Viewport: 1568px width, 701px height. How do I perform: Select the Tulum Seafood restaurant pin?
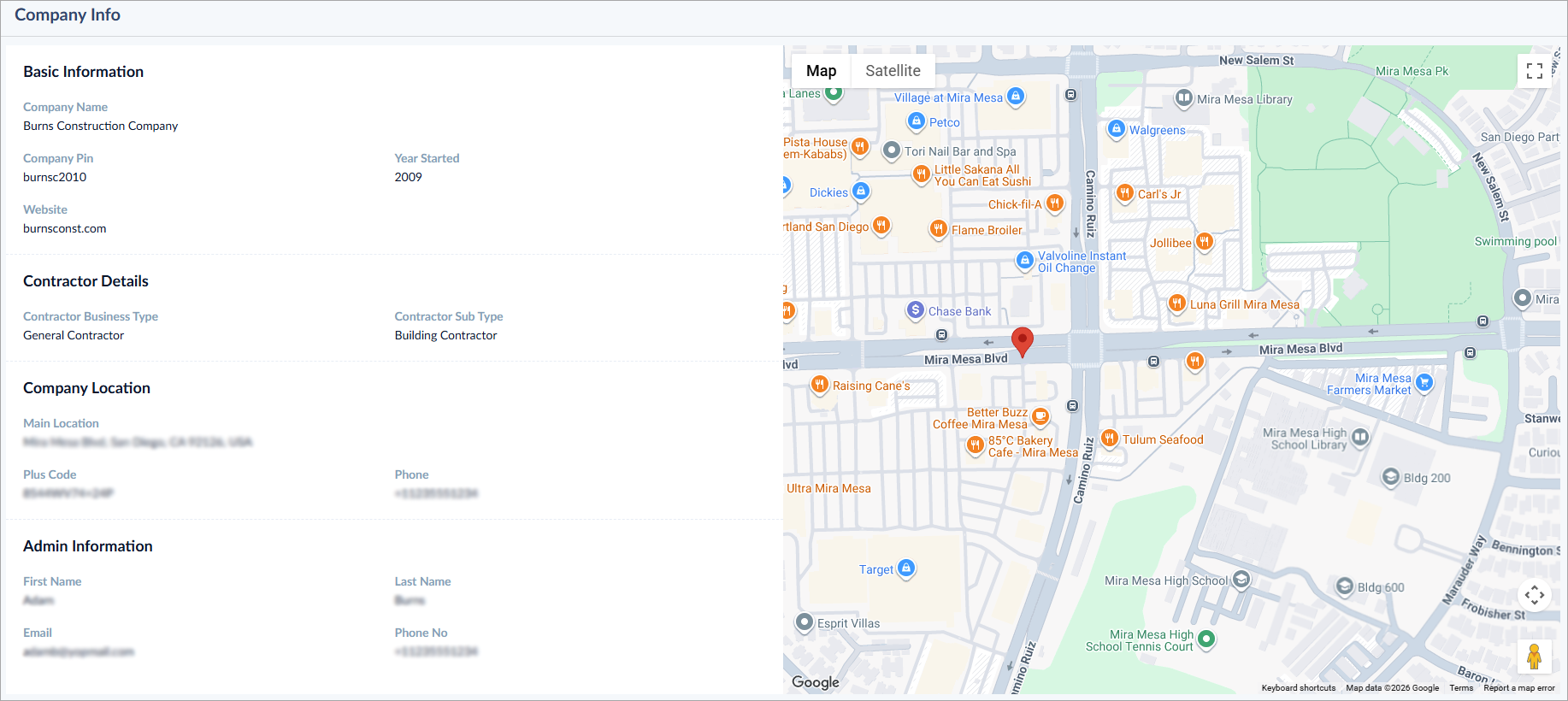click(1110, 439)
